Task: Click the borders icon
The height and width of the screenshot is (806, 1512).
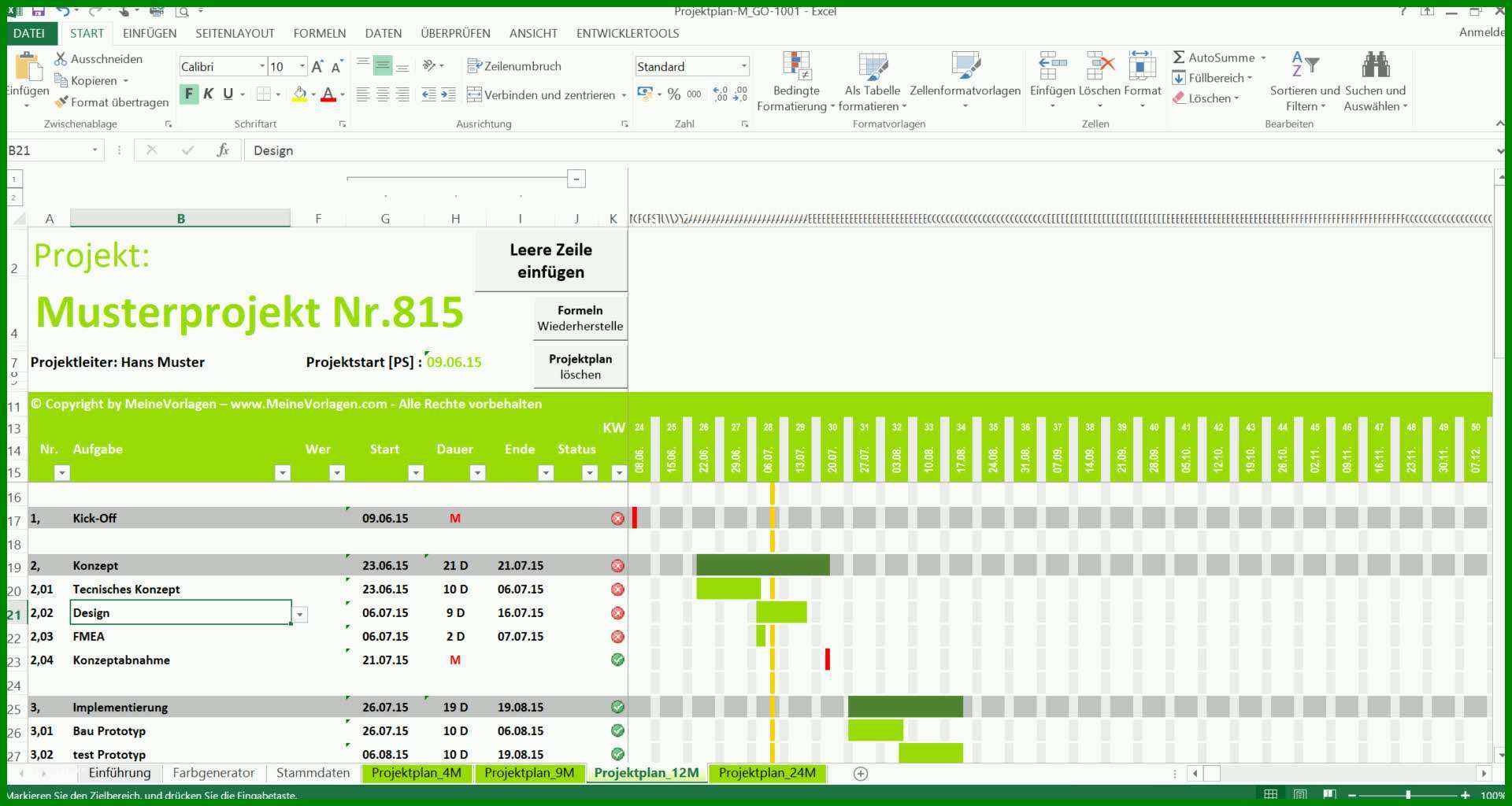Action: coord(264,94)
